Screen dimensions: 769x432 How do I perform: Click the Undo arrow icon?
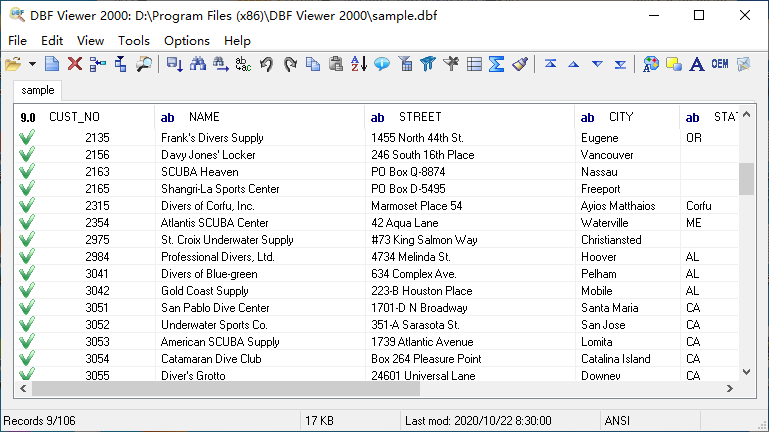point(266,64)
